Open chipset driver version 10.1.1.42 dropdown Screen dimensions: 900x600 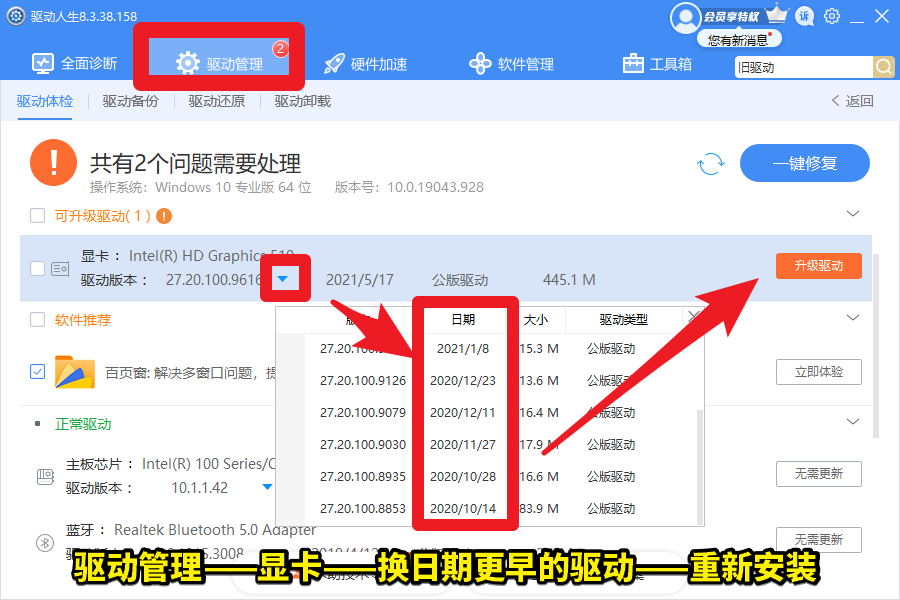[x=267, y=487]
